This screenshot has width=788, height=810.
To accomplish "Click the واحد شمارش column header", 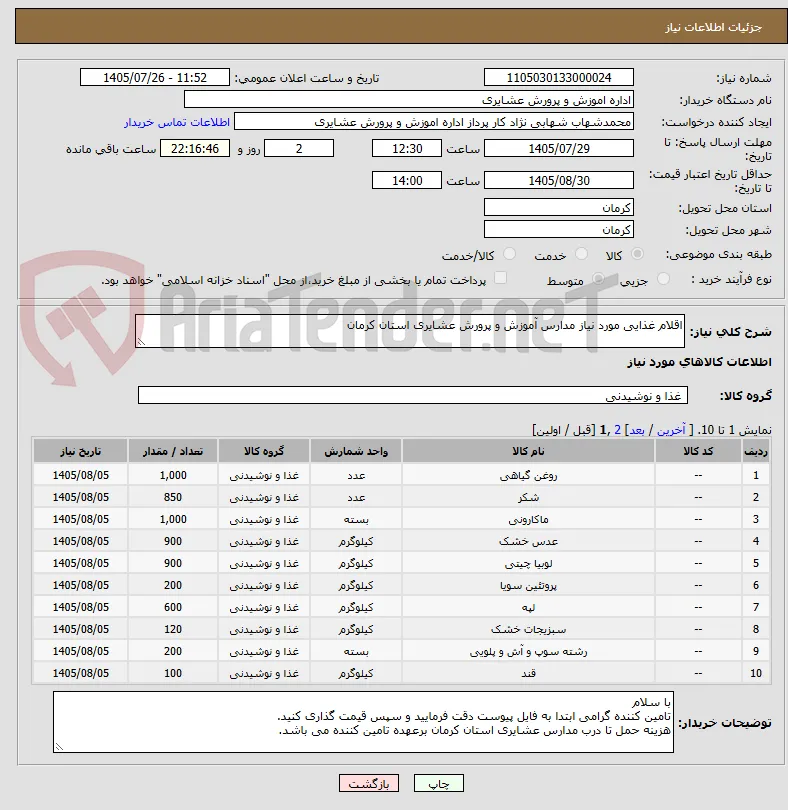I will point(356,451).
